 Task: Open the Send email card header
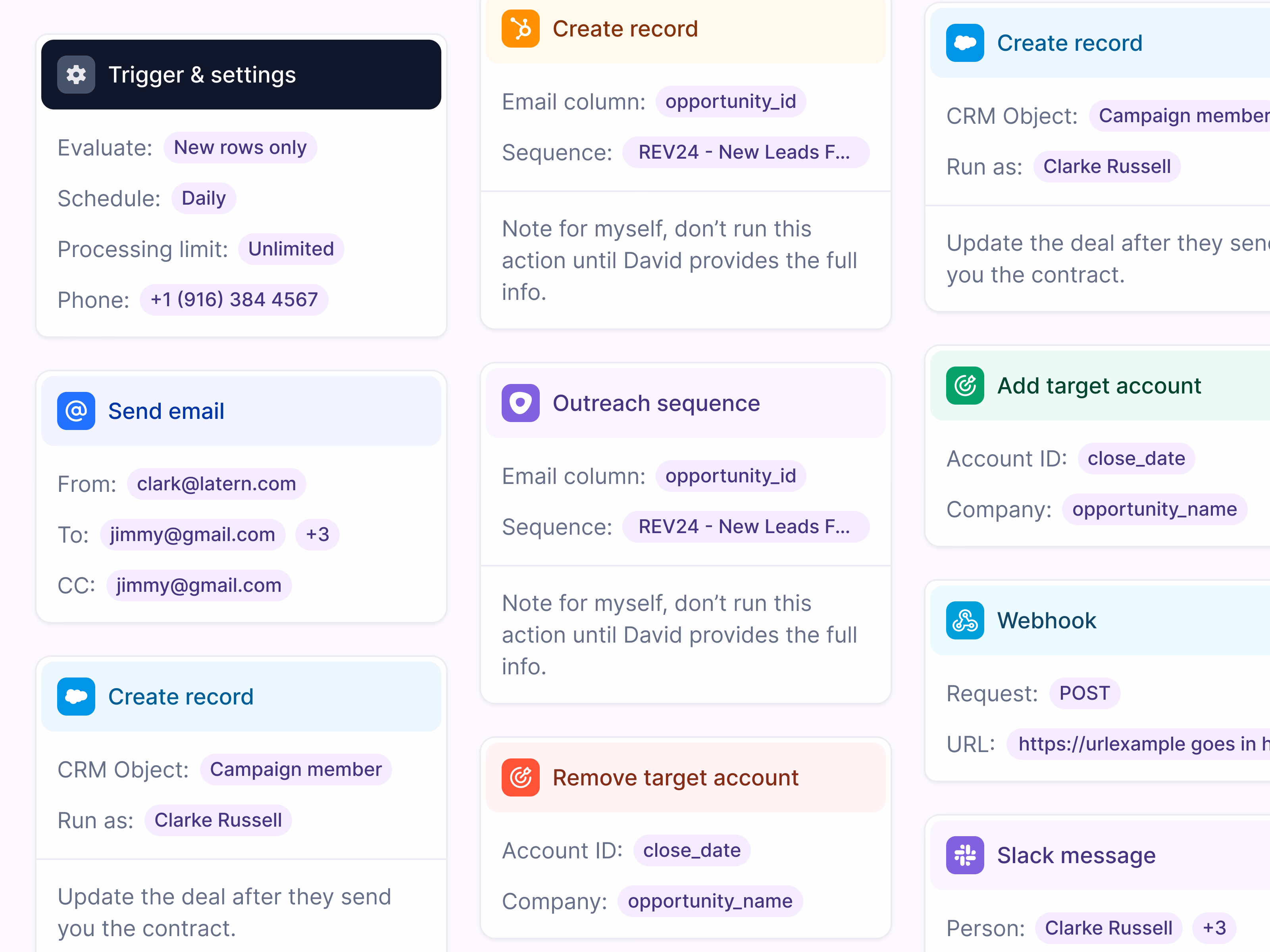tap(241, 411)
